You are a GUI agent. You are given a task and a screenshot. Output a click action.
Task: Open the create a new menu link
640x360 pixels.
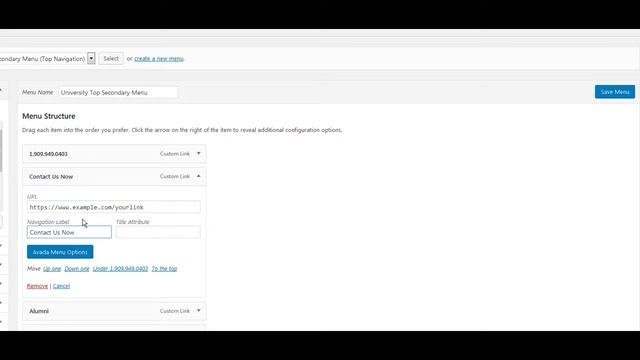click(159, 59)
